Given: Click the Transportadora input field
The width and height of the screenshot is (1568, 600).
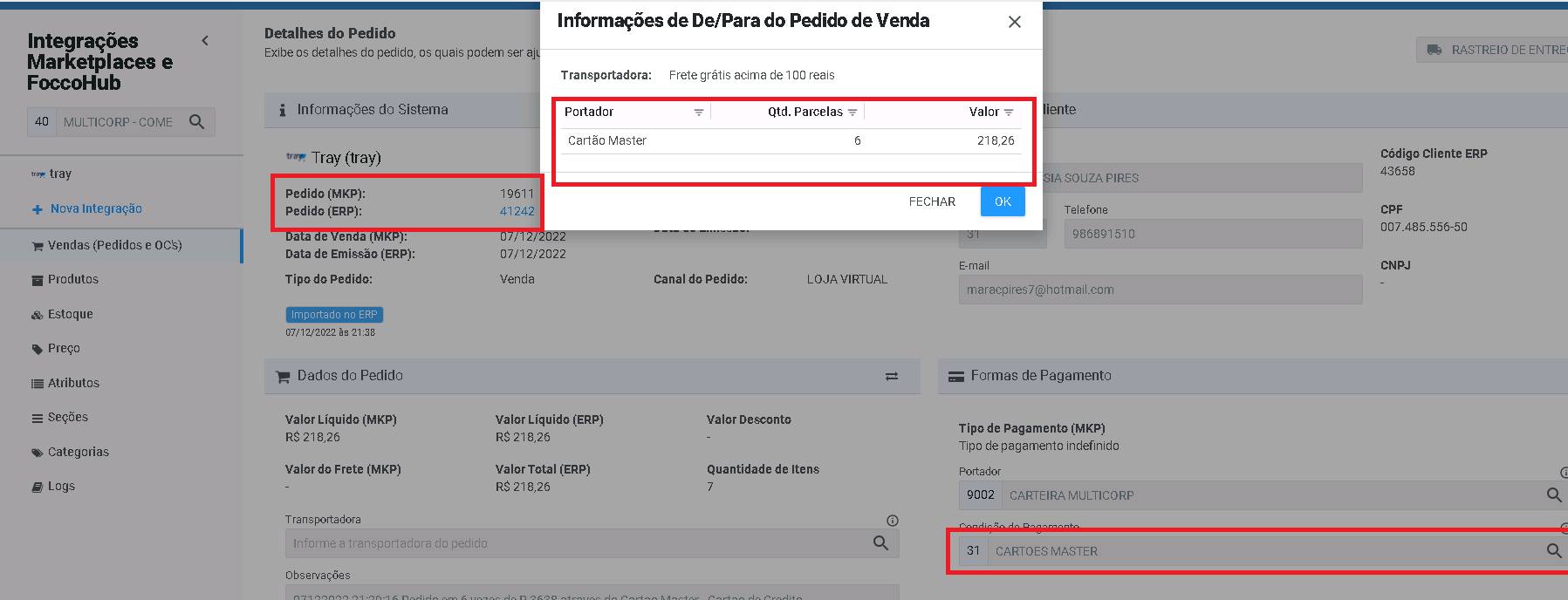Looking at the screenshot, I should coord(577,543).
